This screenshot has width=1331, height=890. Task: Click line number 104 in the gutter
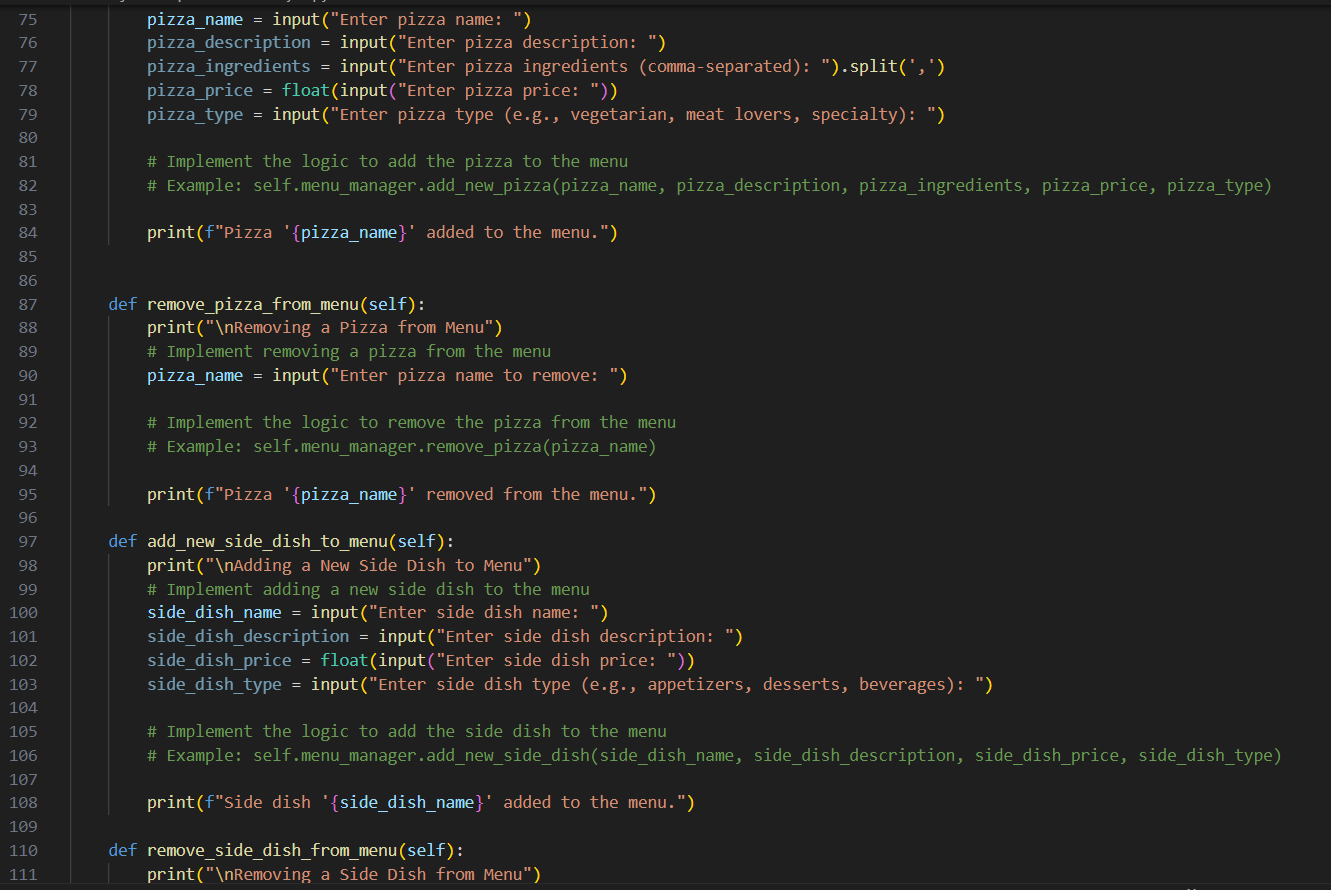tap(23, 708)
